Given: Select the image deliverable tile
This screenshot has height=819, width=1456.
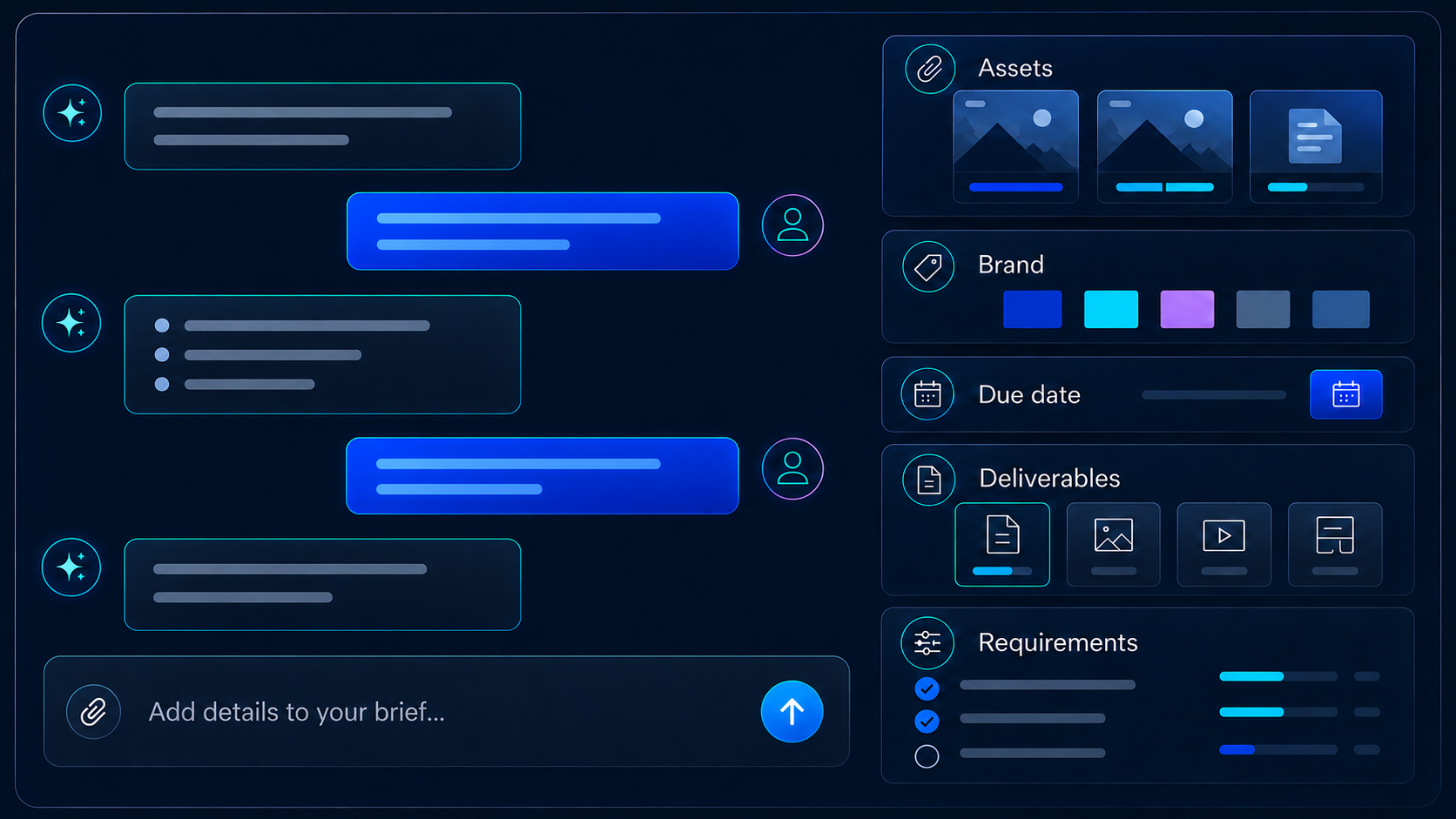Looking at the screenshot, I should click(1114, 545).
